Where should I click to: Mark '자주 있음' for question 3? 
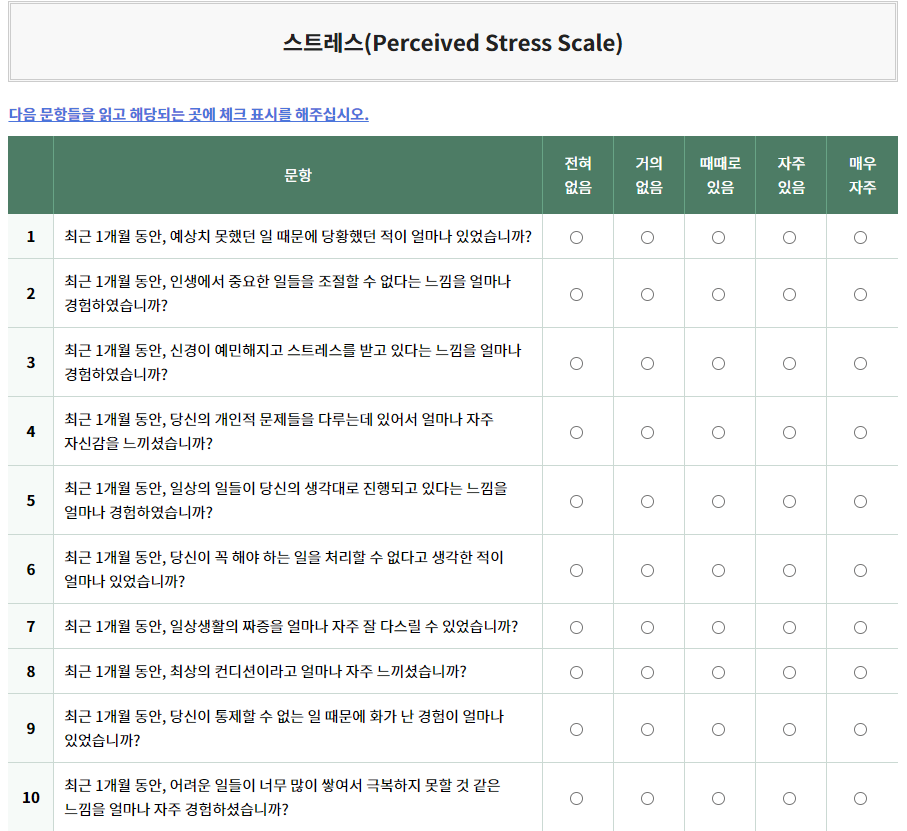[790, 363]
